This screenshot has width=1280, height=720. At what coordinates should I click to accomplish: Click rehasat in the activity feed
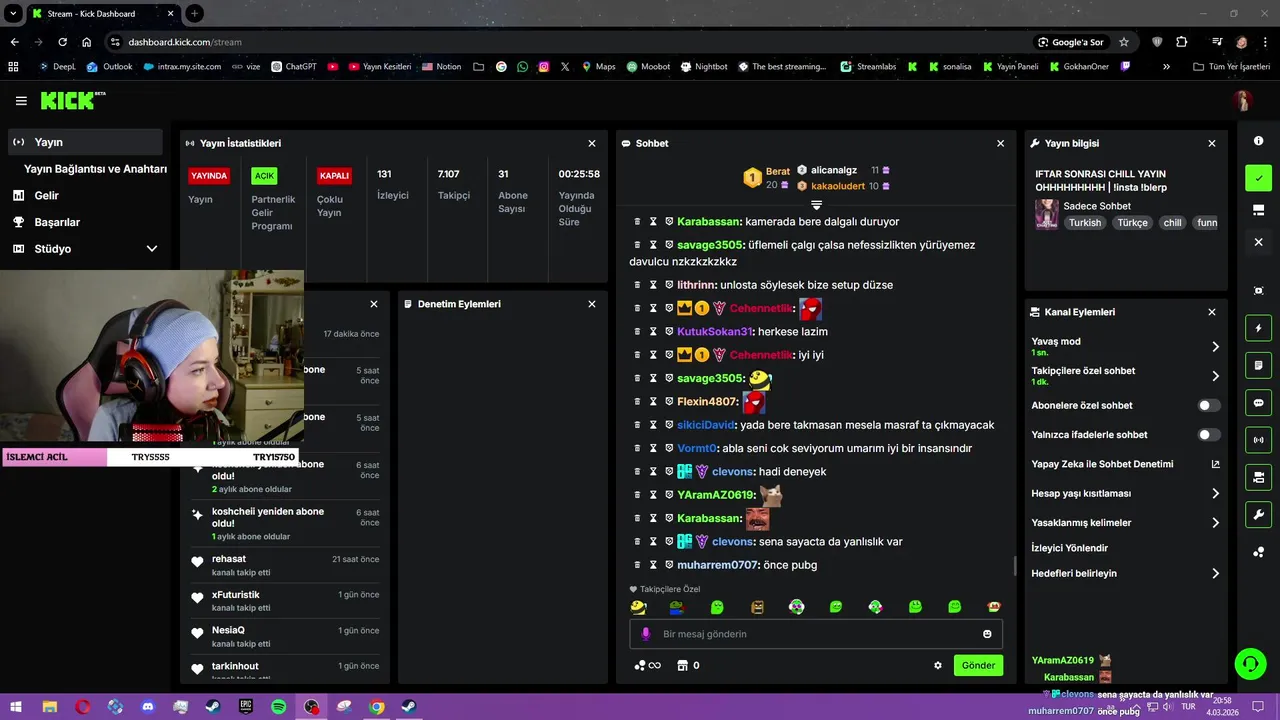pyautogui.click(x=229, y=559)
